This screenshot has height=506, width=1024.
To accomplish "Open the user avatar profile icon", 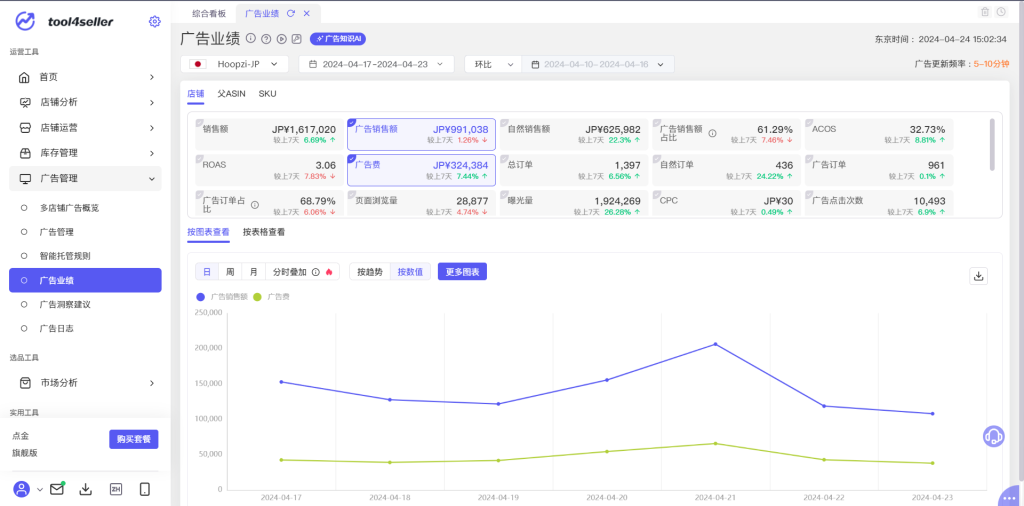I will [x=22, y=489].
